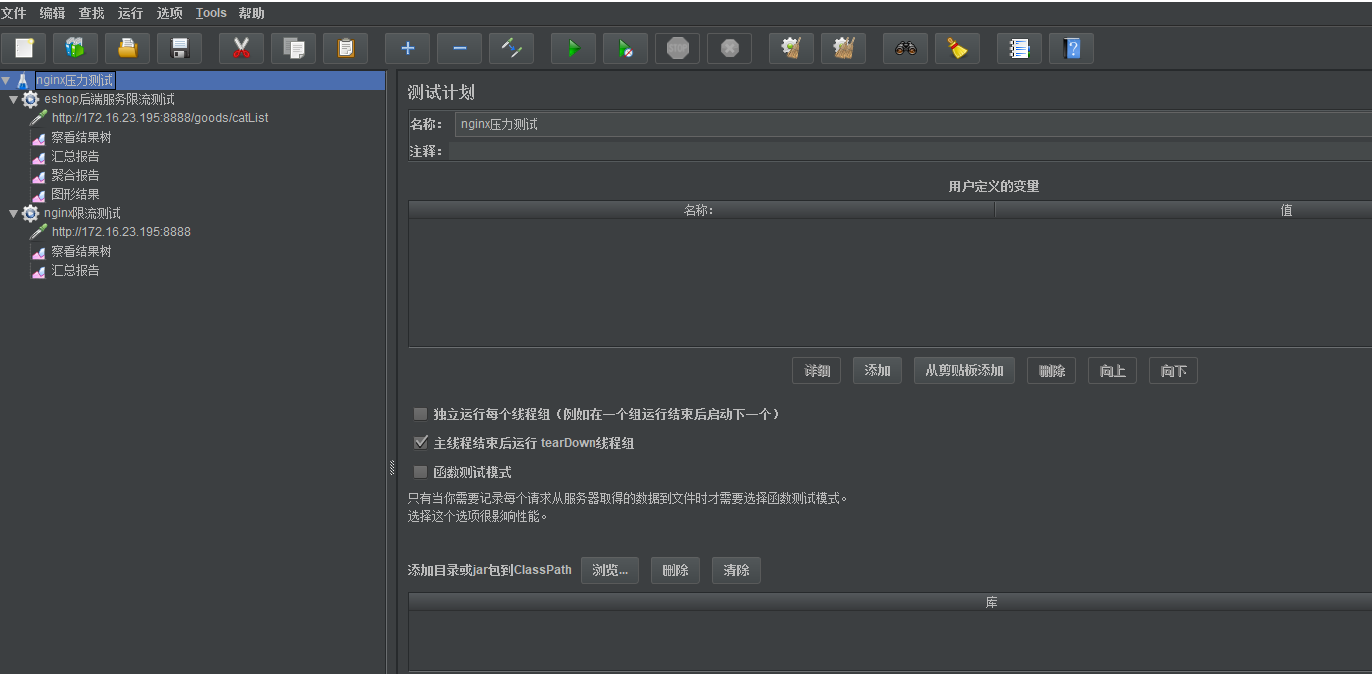Cut selection using the scissors icon
The width and height of the screenshot is (1372, 674).
point(240,48)
